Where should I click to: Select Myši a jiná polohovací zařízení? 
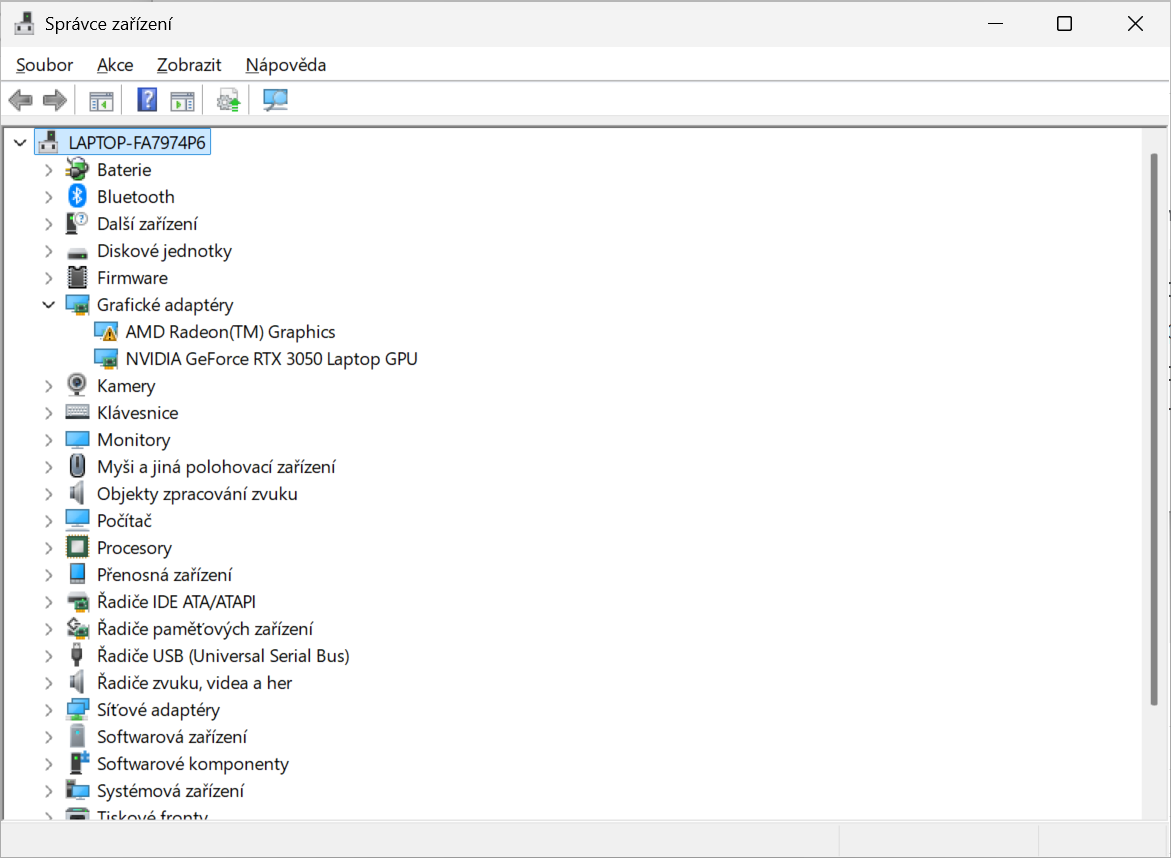(x=216, y=467)
